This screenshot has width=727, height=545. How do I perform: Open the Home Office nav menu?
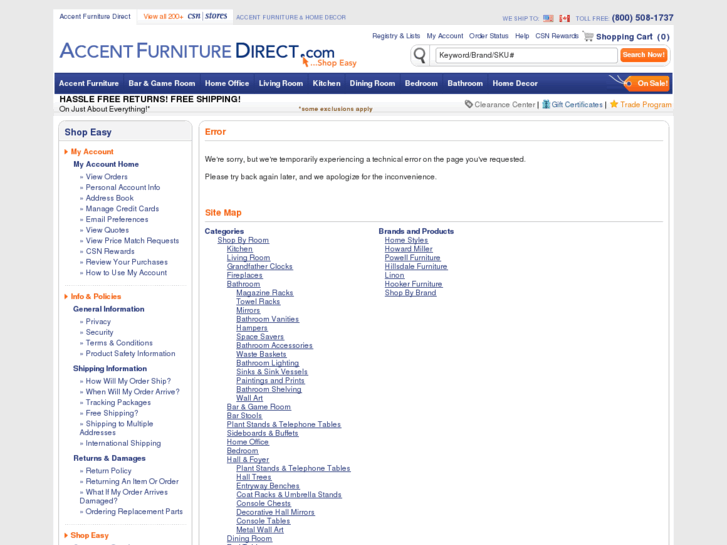pos(227,83)
